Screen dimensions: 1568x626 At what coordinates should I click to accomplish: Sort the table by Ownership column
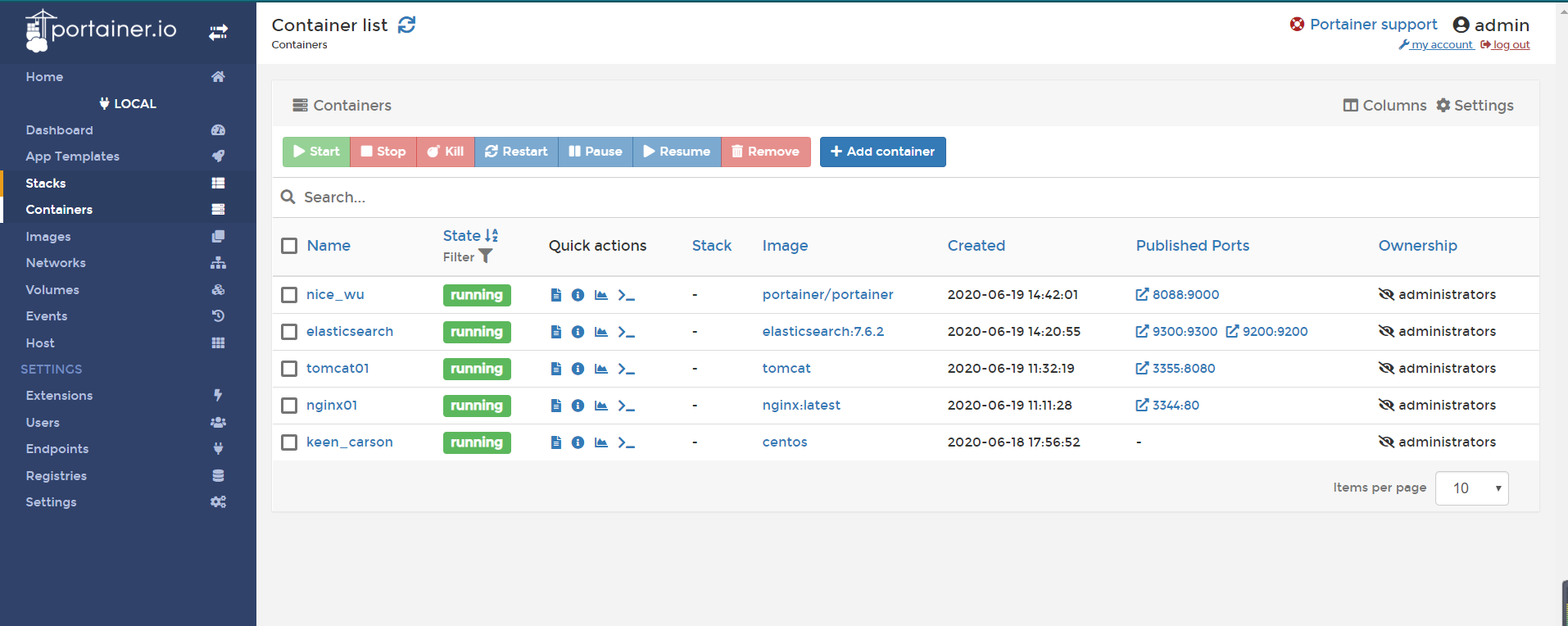(1417, 246)
